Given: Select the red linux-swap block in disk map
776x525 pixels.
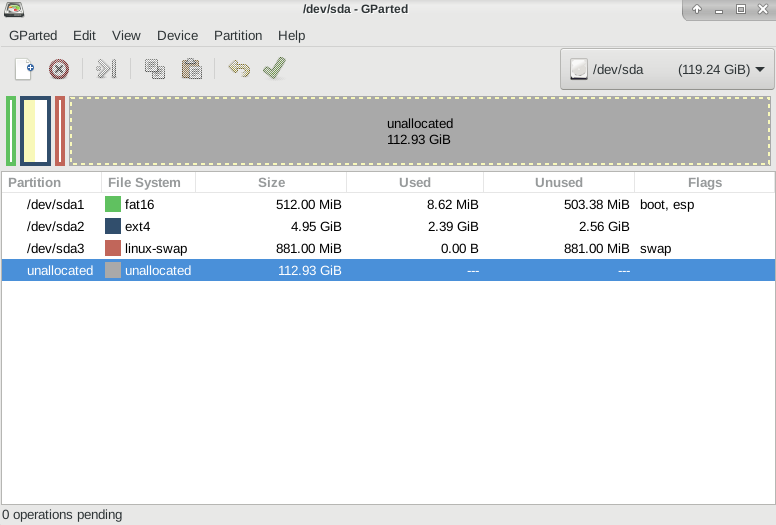Looking at the screenshot, I should point(60,131).
